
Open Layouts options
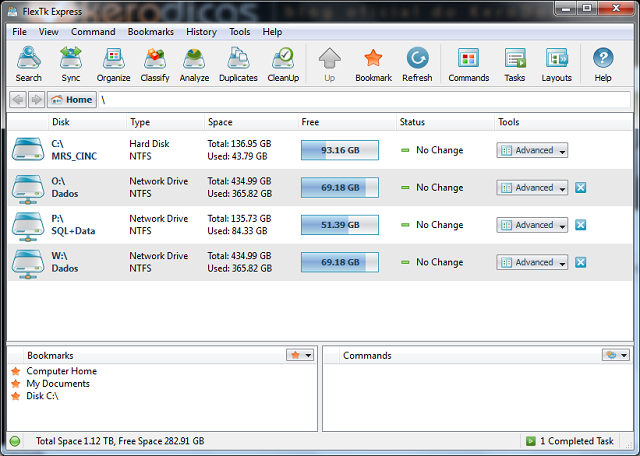point(556,64)
